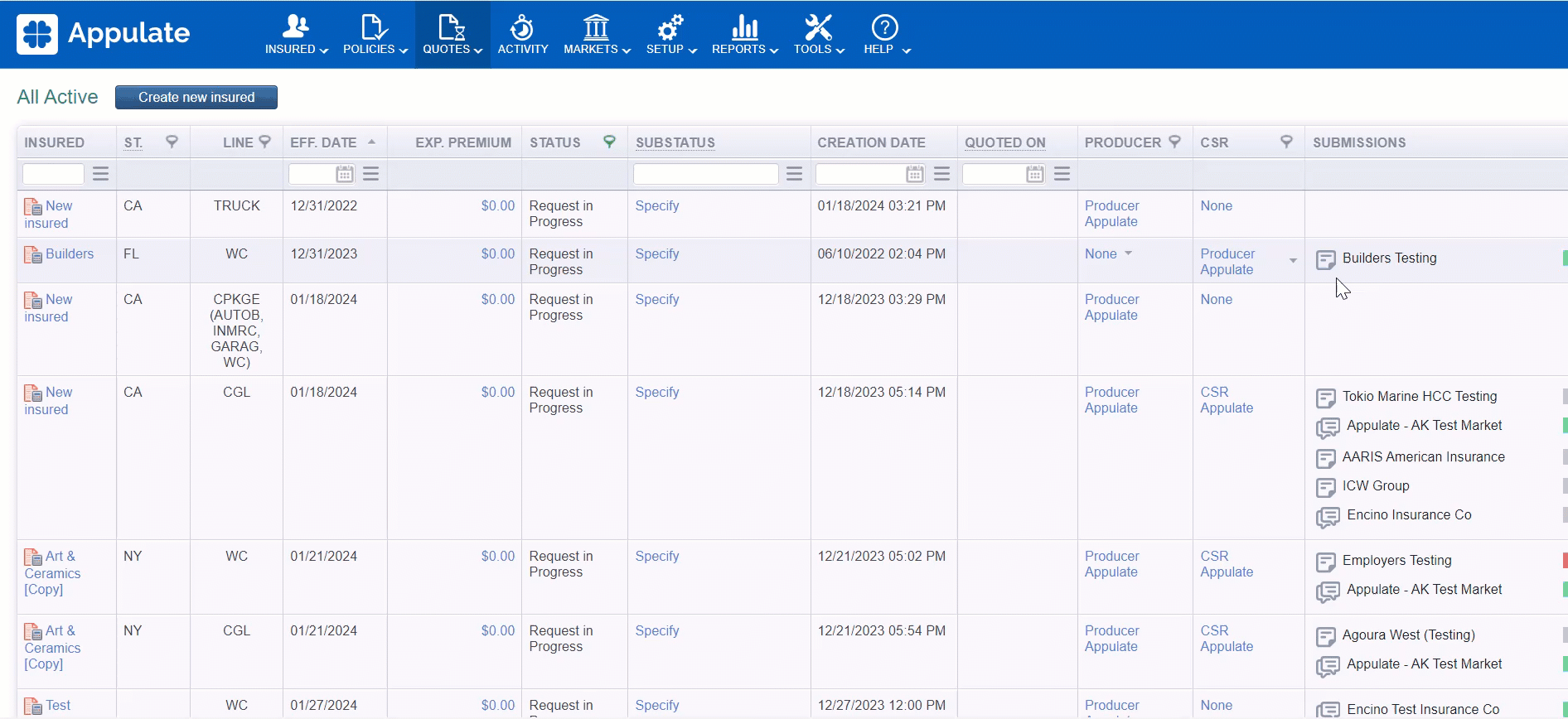Toggle the Status column filter pin

(x=609, y=142)
